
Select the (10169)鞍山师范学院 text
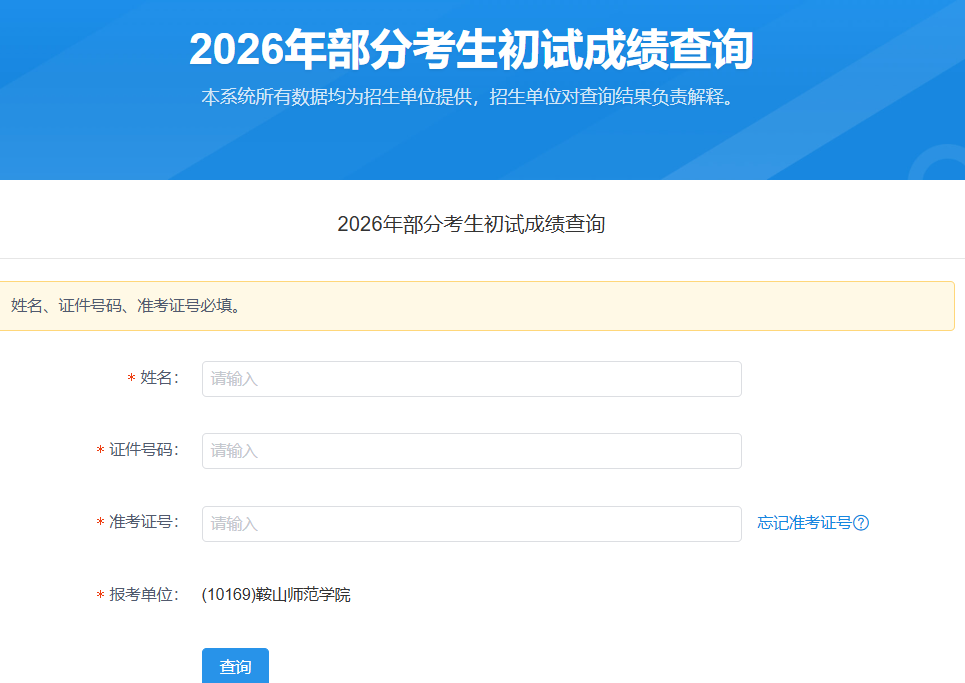(x=276, y=595)
